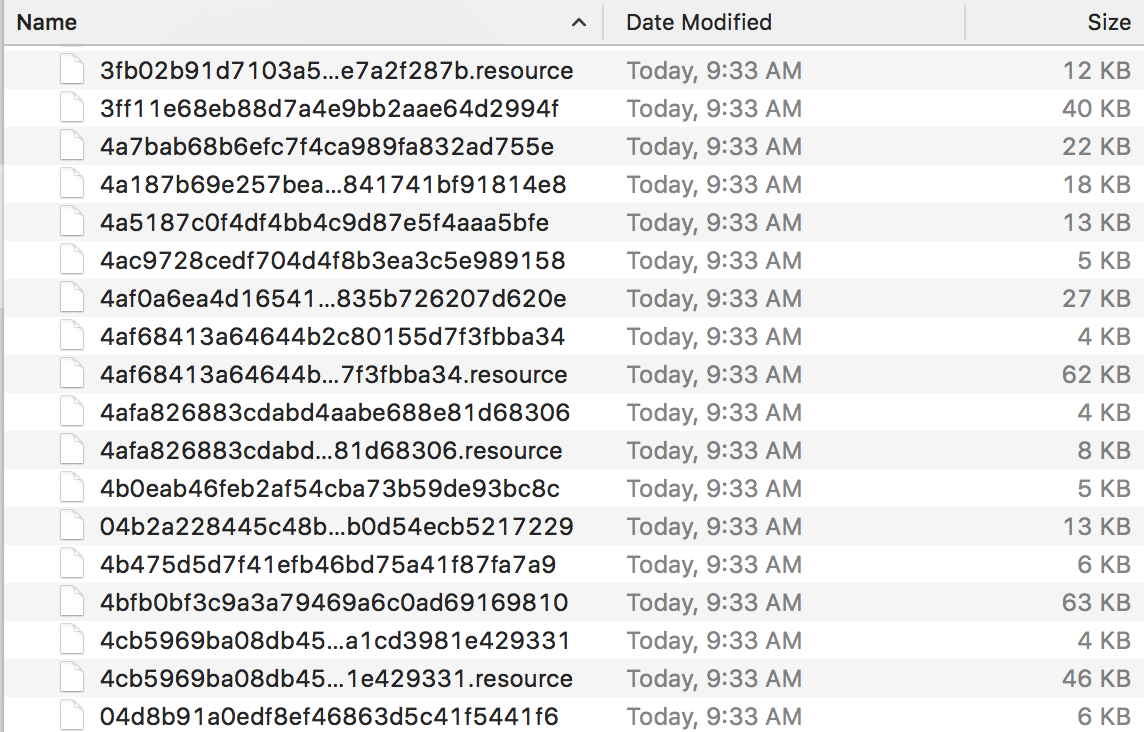This screenshot has width=1144, height=732.
Task: Click the 27 KB size value
Action: [x=1096, y=298]
